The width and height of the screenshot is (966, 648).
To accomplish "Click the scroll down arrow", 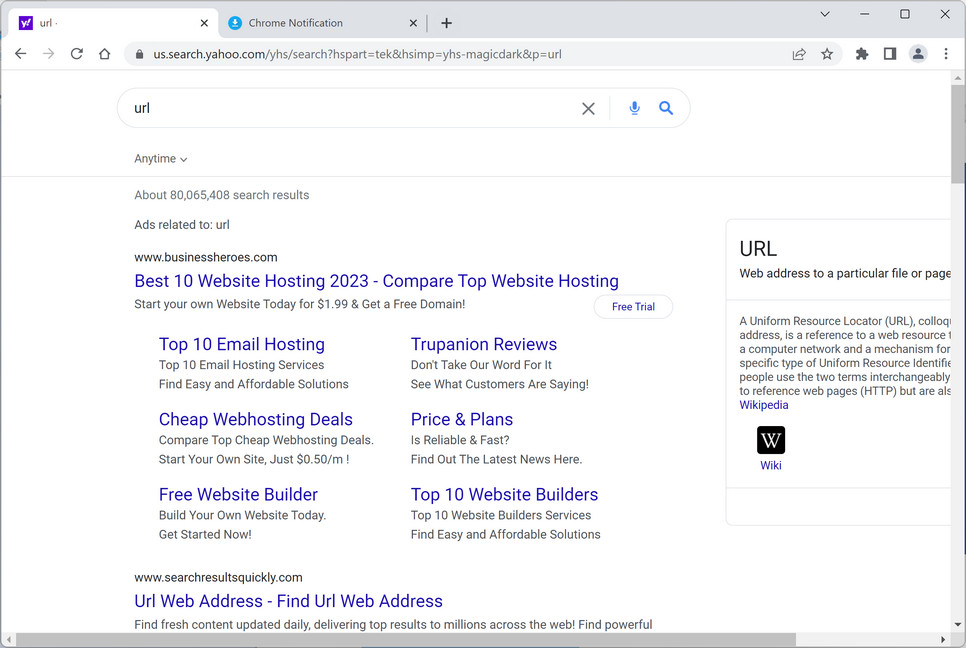I will click(x=957, y=625).
